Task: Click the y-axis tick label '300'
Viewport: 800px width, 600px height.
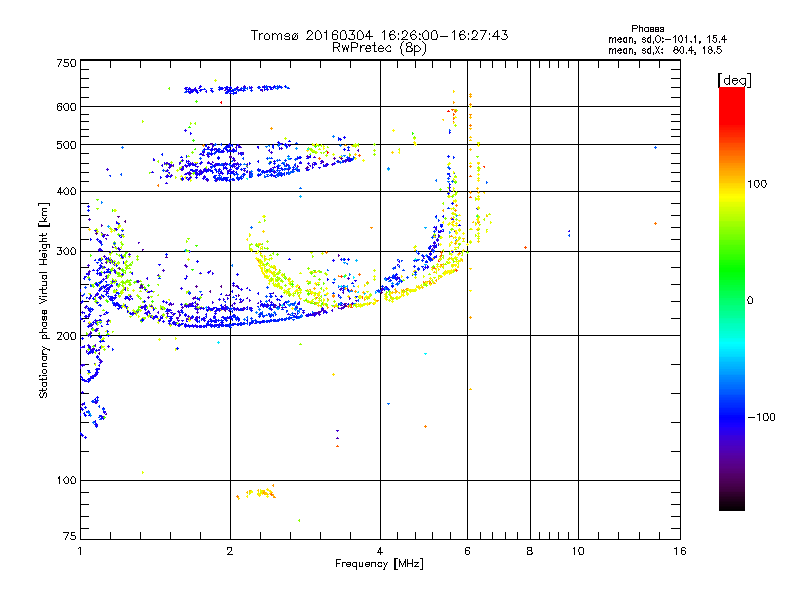Action: 67,252
